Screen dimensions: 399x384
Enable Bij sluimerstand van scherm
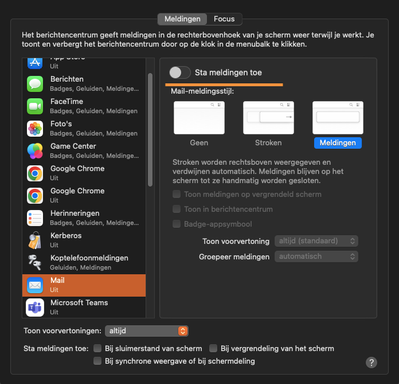pyautogui.click(x=97, y=348)
